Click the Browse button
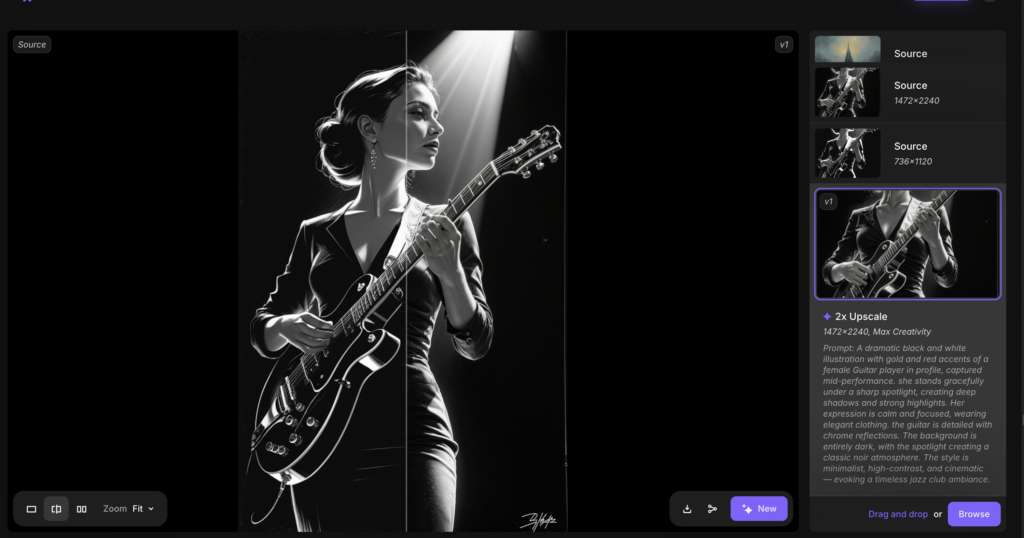1024x538 pixels. point(973,514)
